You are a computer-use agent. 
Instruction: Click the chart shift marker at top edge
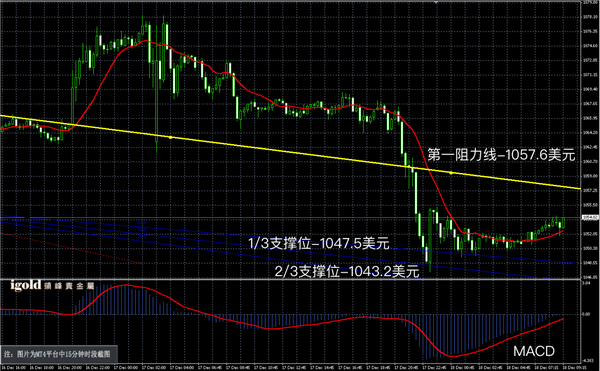(437, 2)
